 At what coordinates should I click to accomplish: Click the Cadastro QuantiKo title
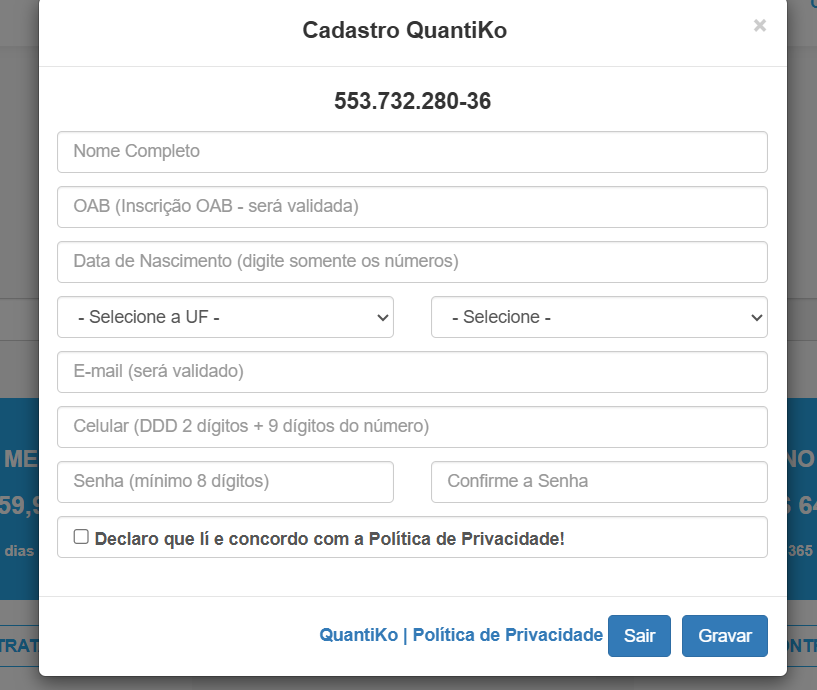click(405, 30)
